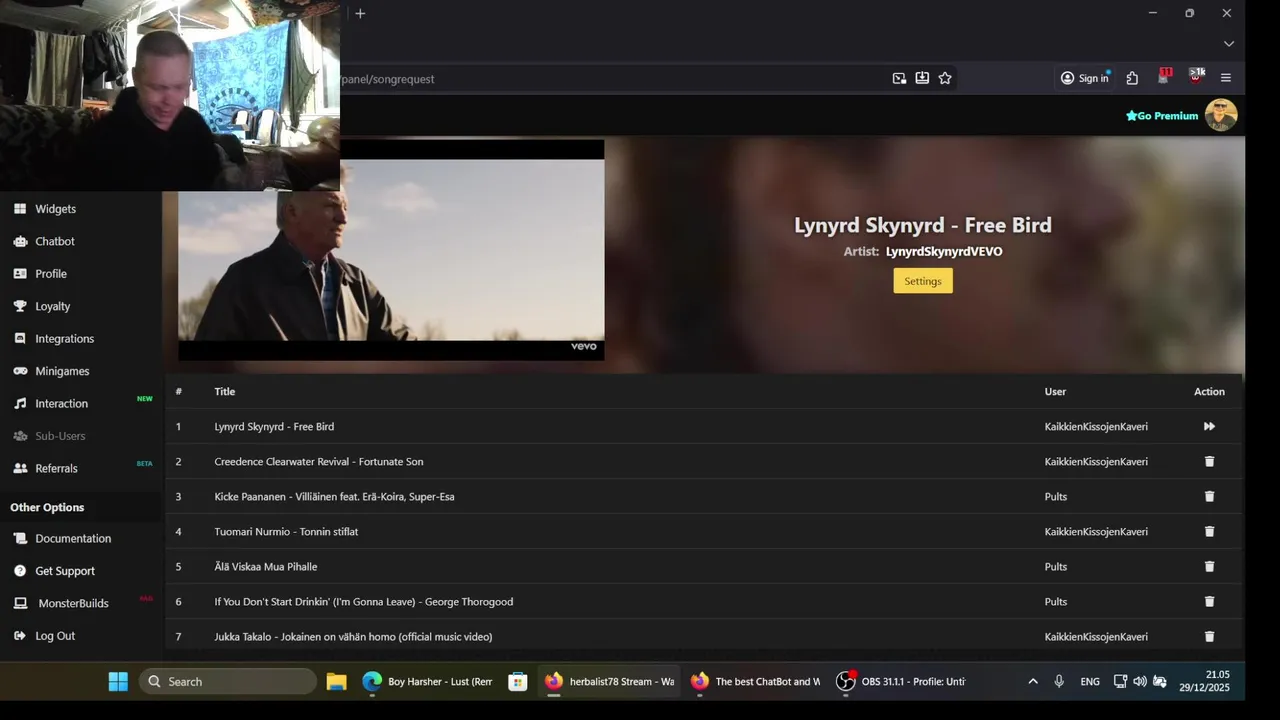Click the microphone tray icon
Image resolution: width=1280 pixels, height=720 pixels.
[x=1059, y=681]
